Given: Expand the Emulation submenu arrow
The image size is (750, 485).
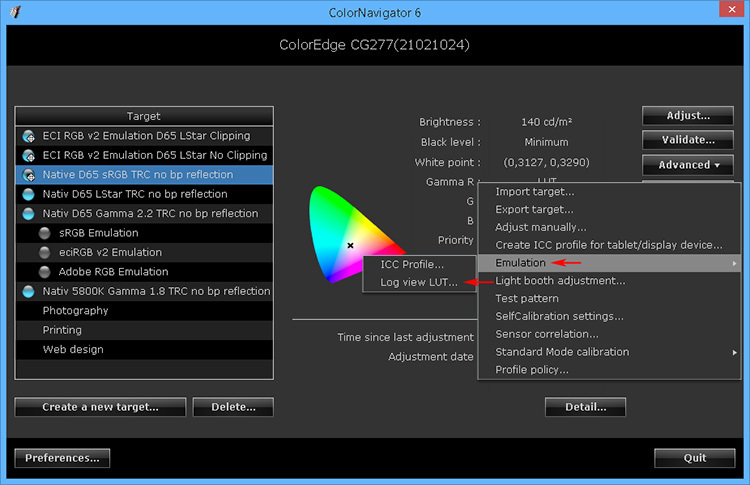Looking at the screenshot, I should (x=734, y=263).
